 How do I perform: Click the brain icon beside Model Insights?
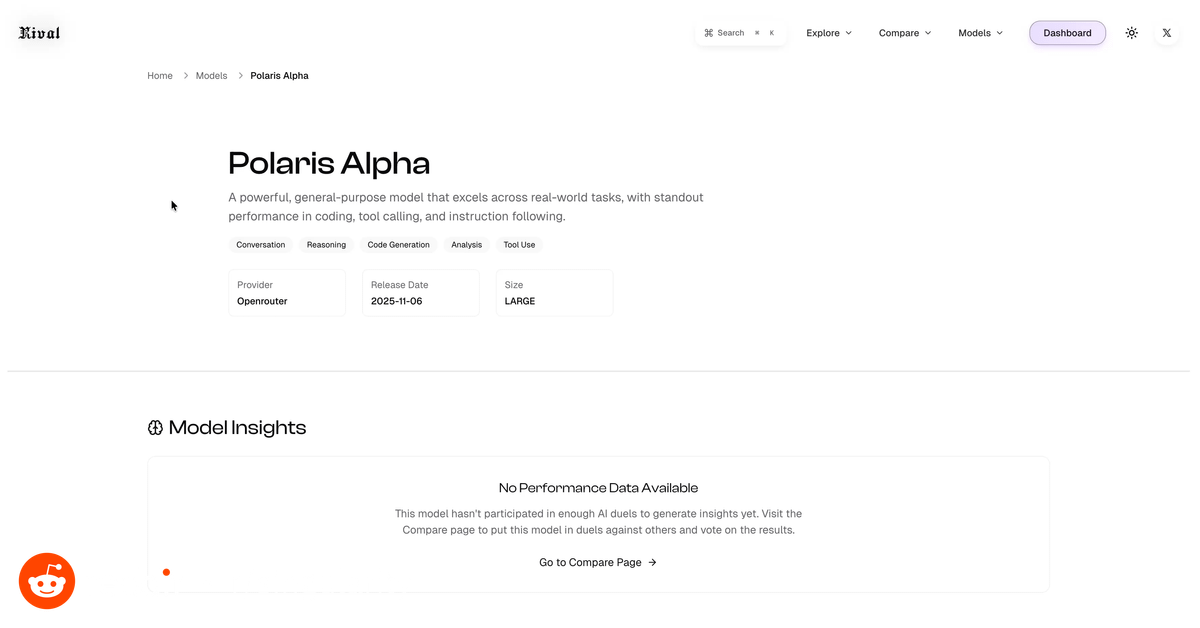155,428
